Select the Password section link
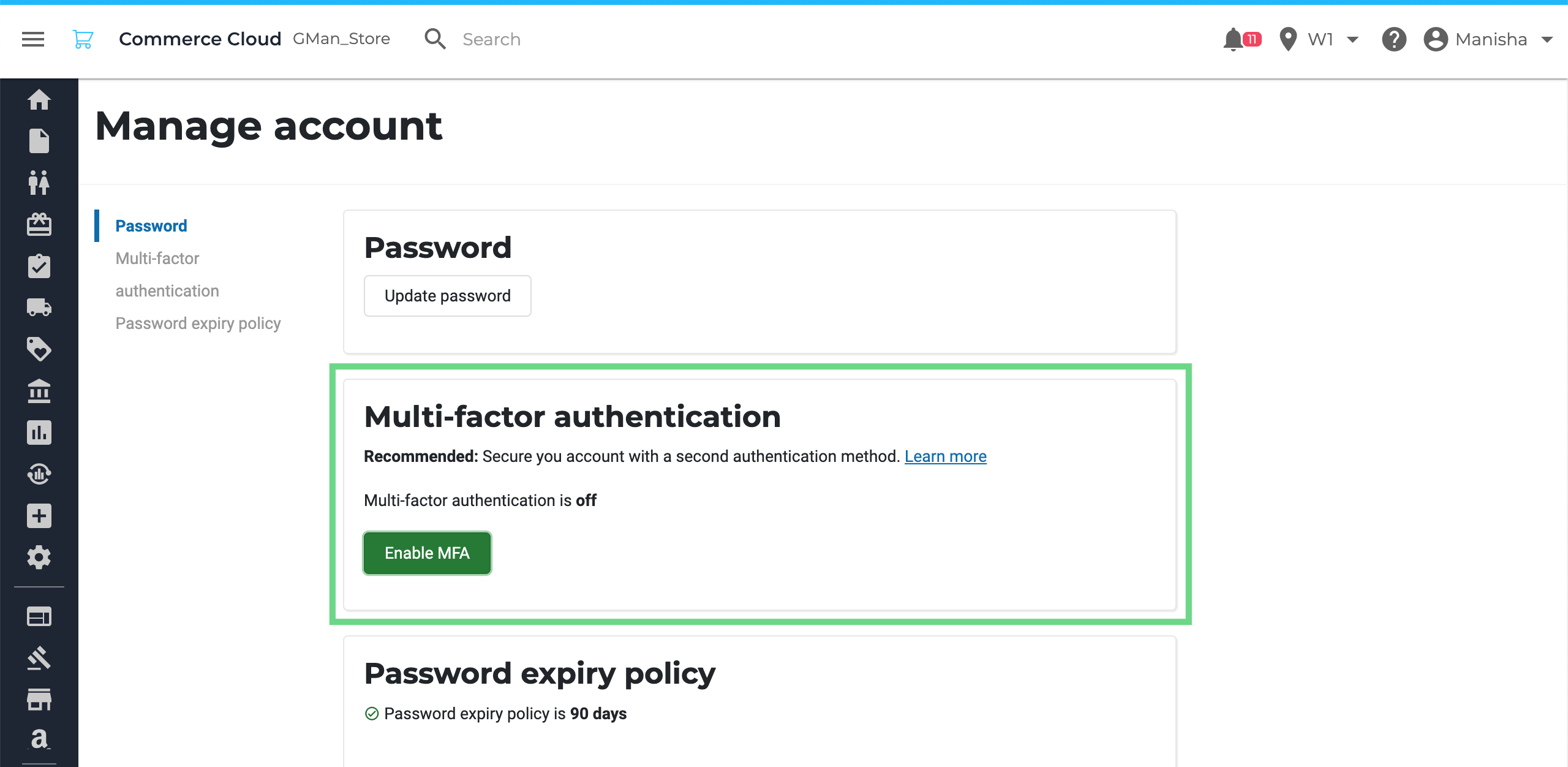The height and width of the screenshot is (767, 1568). (x=151, y=226)
